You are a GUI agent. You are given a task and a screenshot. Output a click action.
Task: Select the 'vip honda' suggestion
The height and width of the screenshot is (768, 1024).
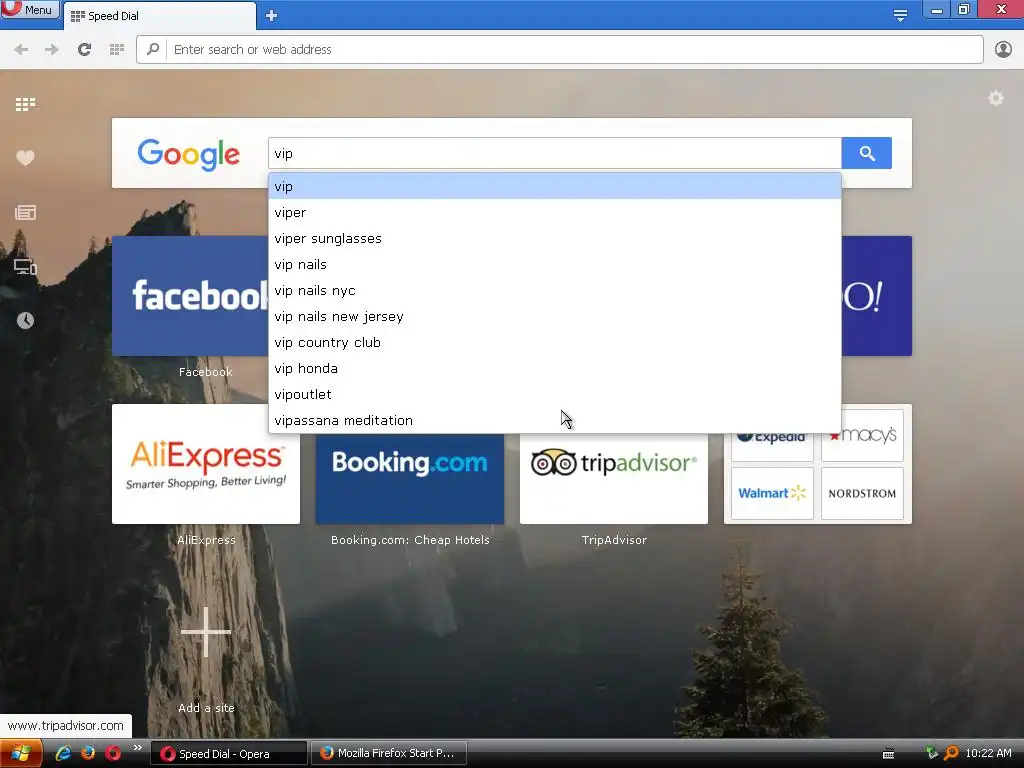554,368
